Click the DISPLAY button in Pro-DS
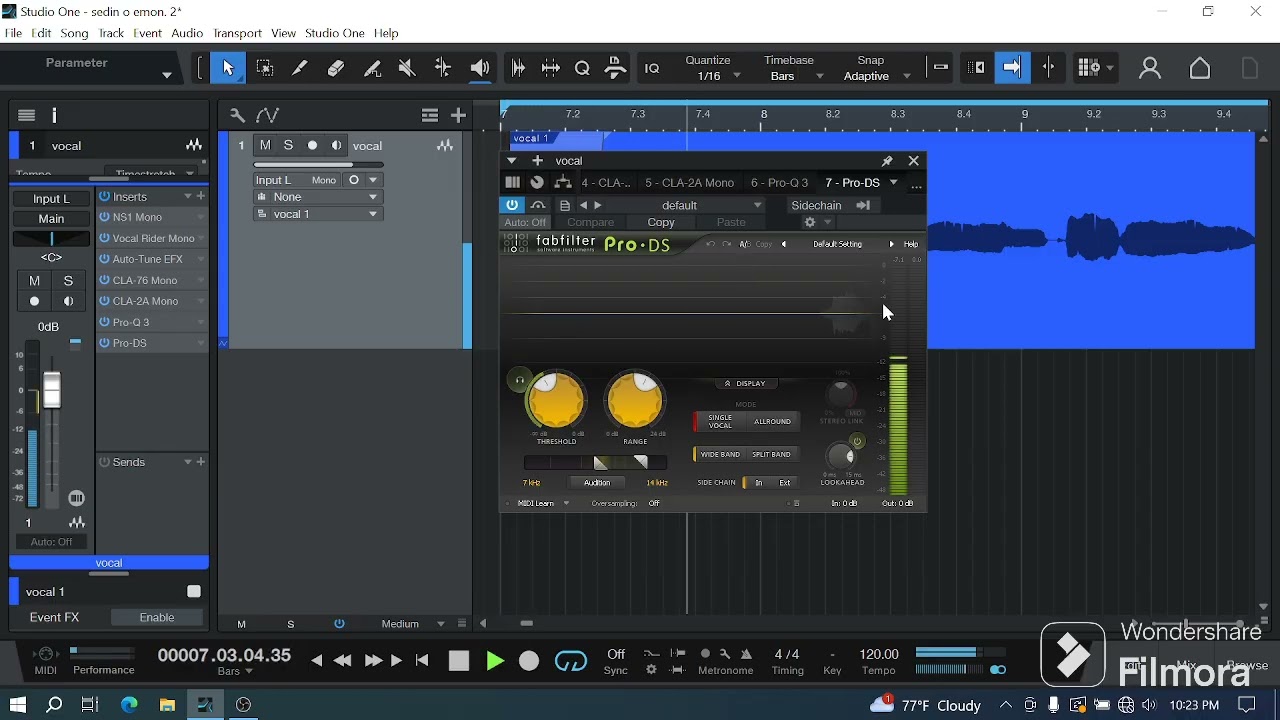 [746, 384]
